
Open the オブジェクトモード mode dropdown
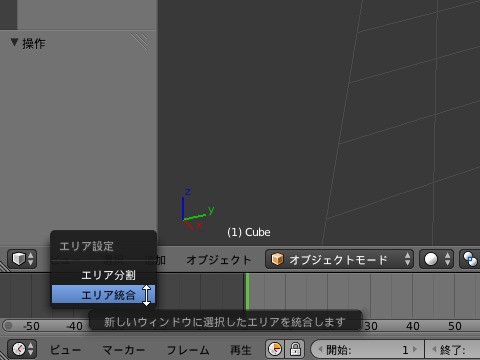click(339, 259)
